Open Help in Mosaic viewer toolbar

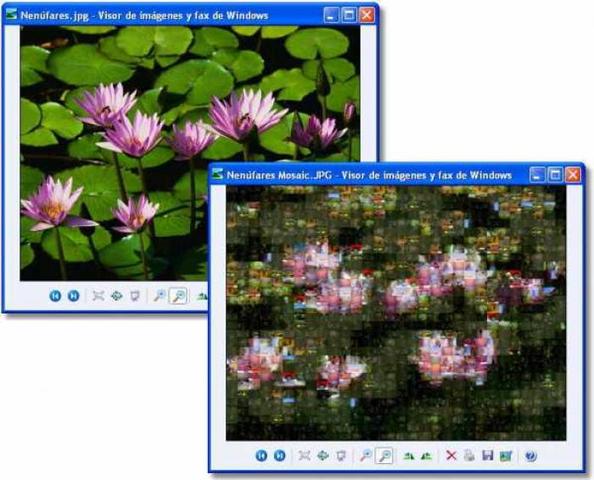click(531, 456)
